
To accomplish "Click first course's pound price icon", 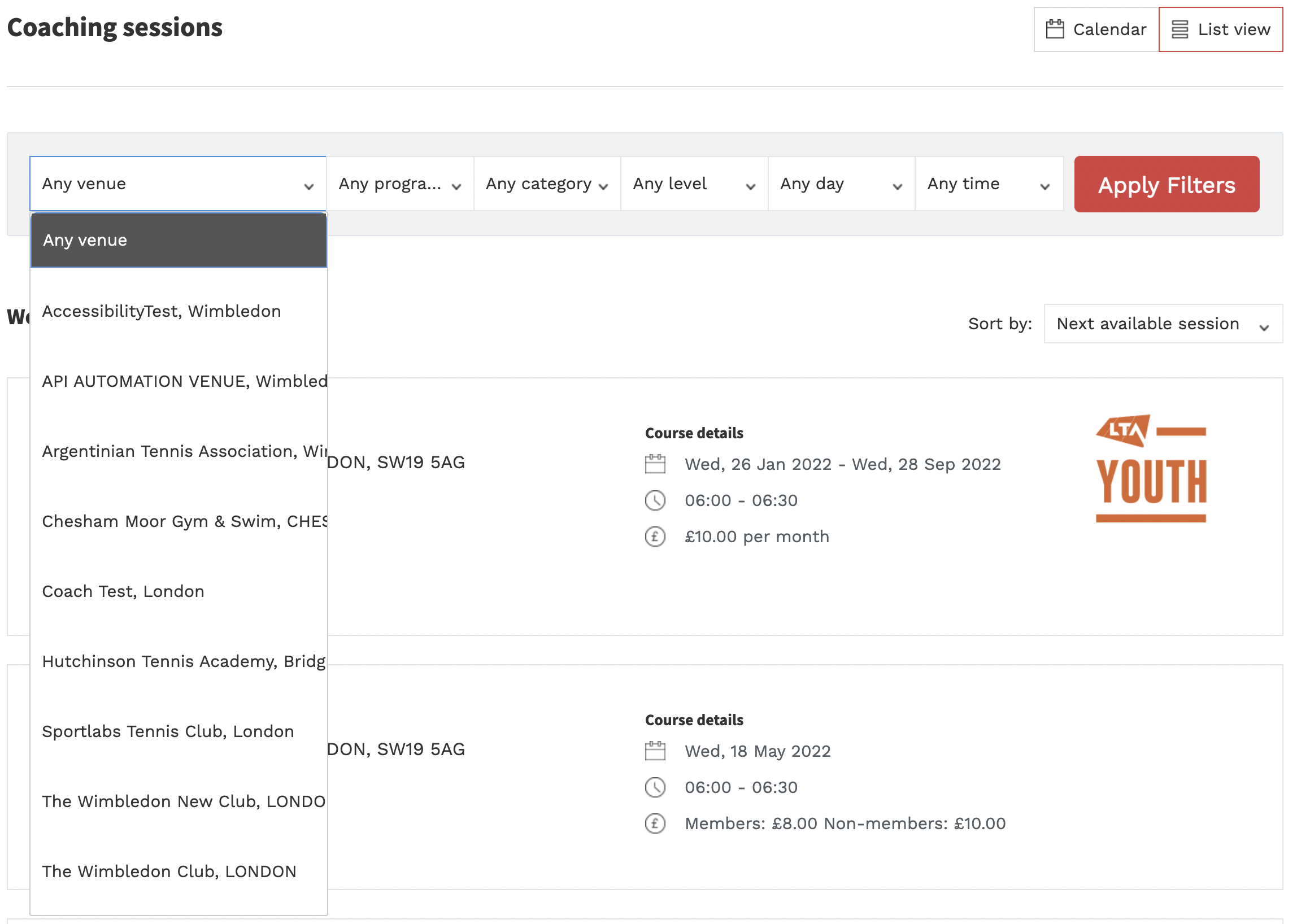I will coord(655,536).
